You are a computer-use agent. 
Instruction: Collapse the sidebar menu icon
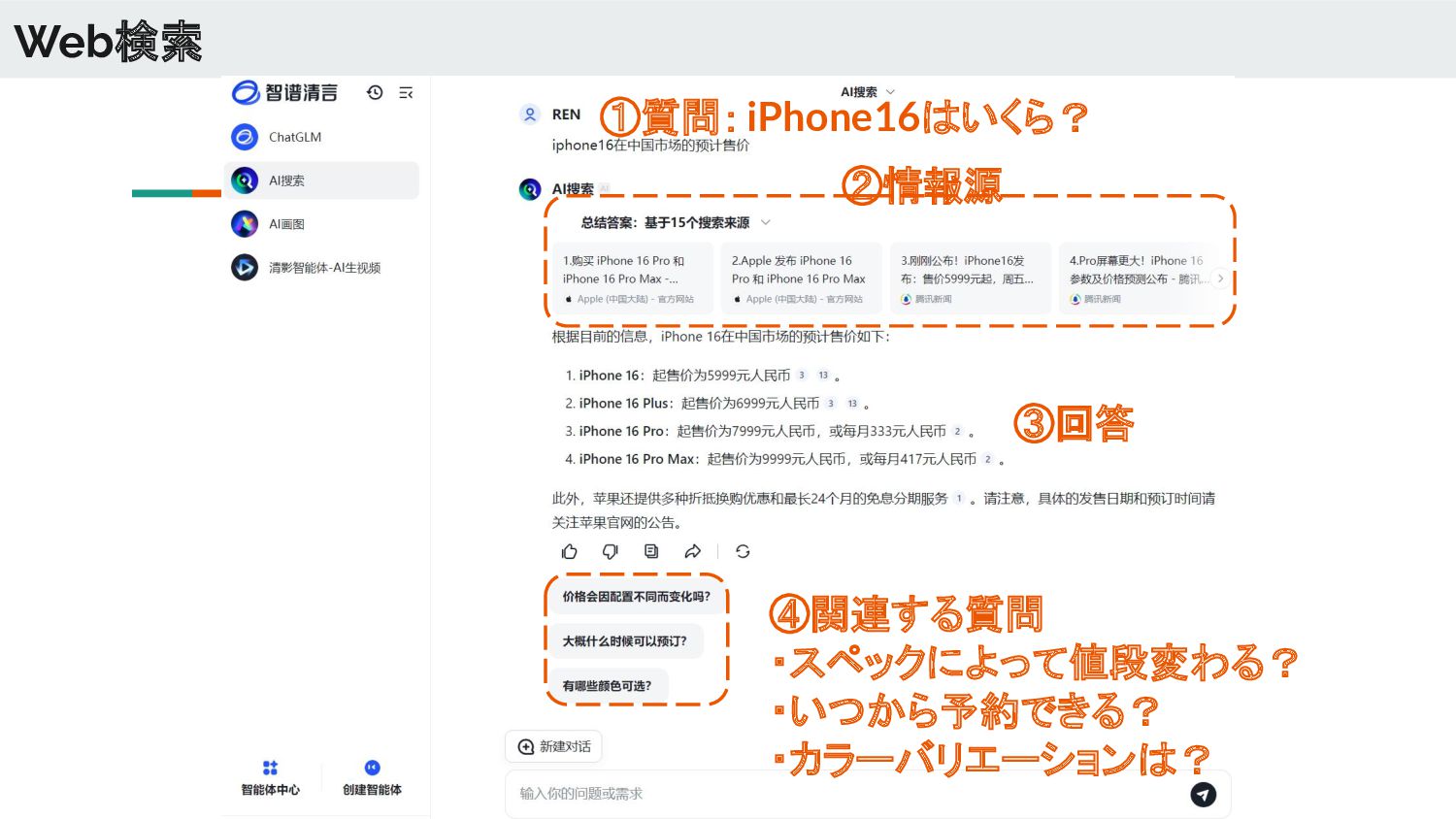[x=406, y=93]
